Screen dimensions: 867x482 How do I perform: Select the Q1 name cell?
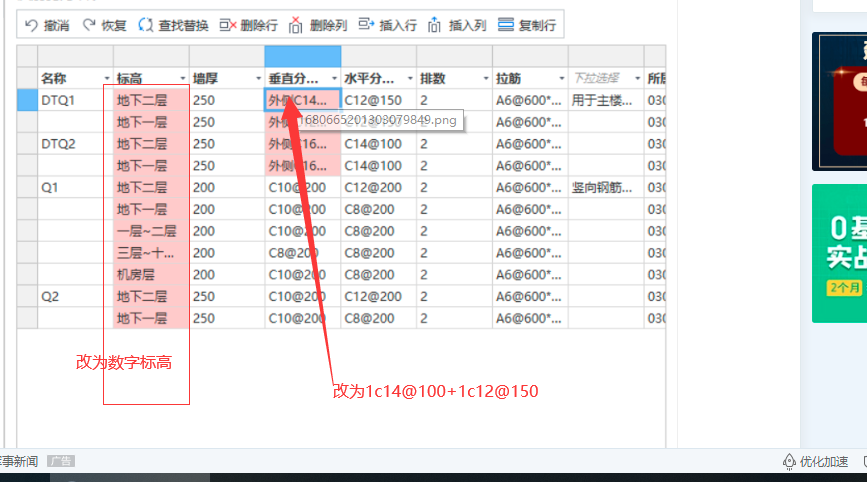tap(75, 188)
